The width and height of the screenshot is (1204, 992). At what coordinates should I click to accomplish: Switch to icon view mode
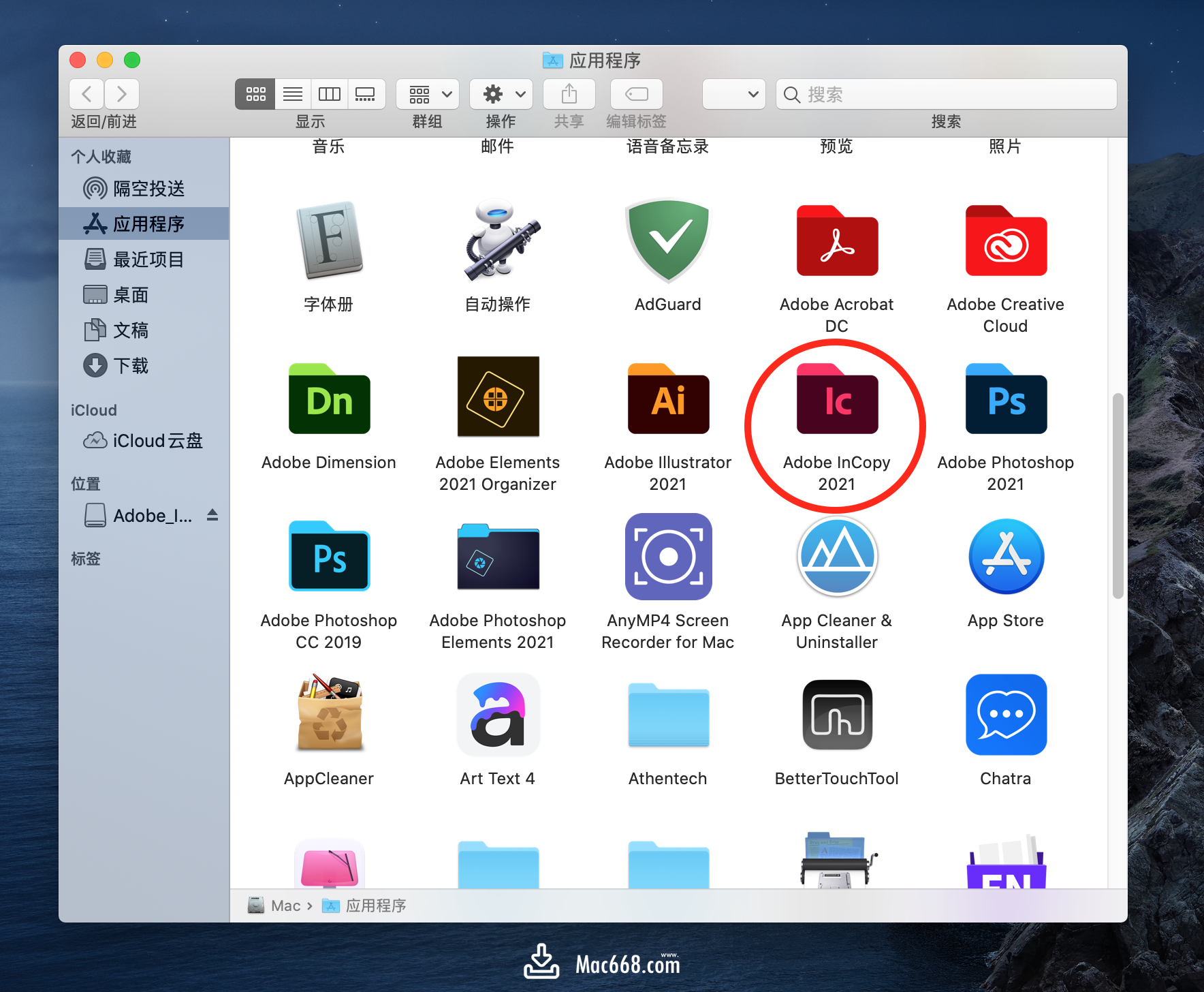(x=255, y=94)
